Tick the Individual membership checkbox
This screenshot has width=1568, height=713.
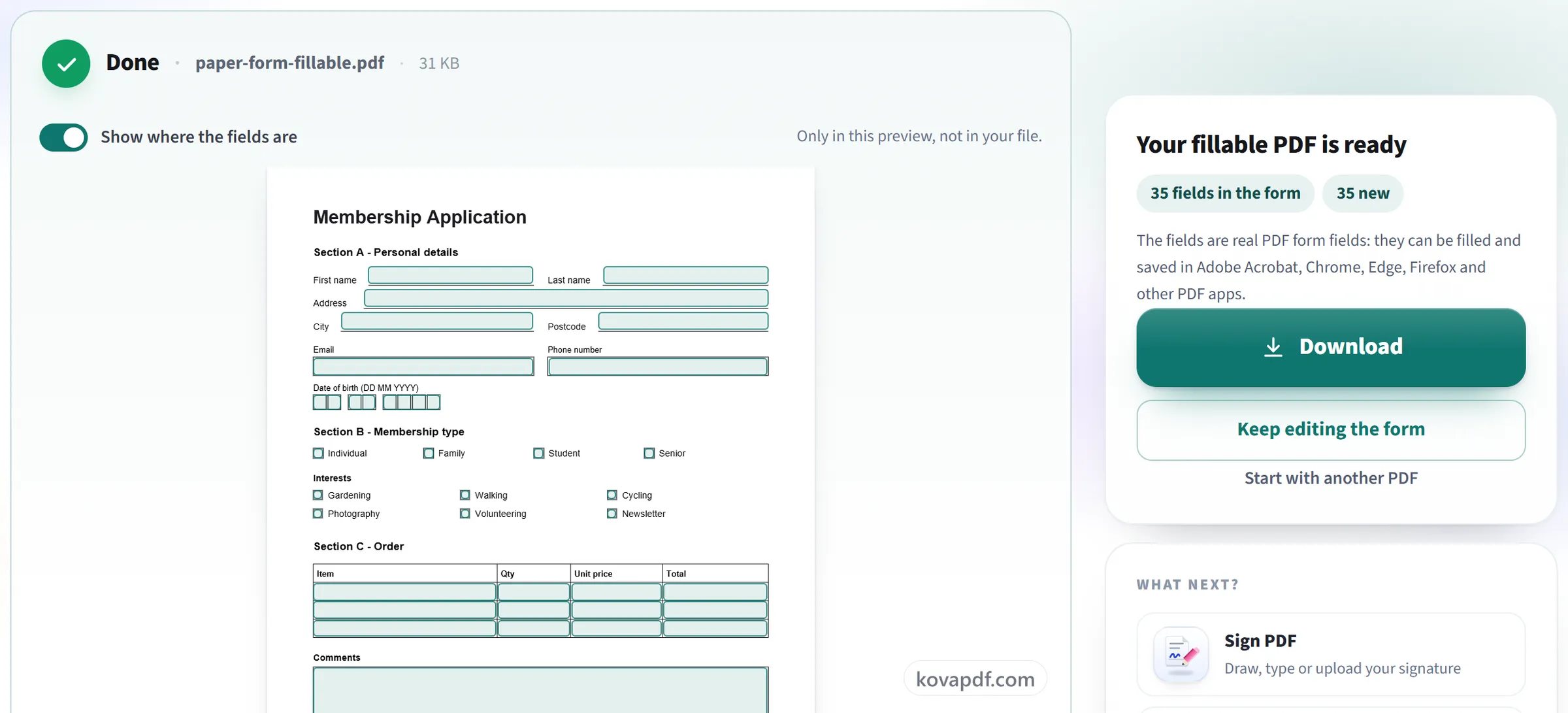318,453
